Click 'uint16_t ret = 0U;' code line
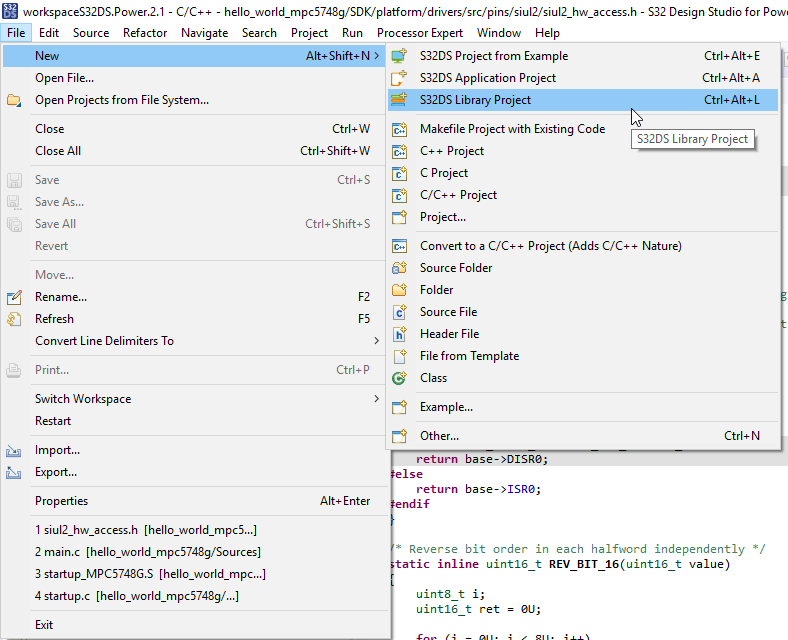 click(478, 609)
